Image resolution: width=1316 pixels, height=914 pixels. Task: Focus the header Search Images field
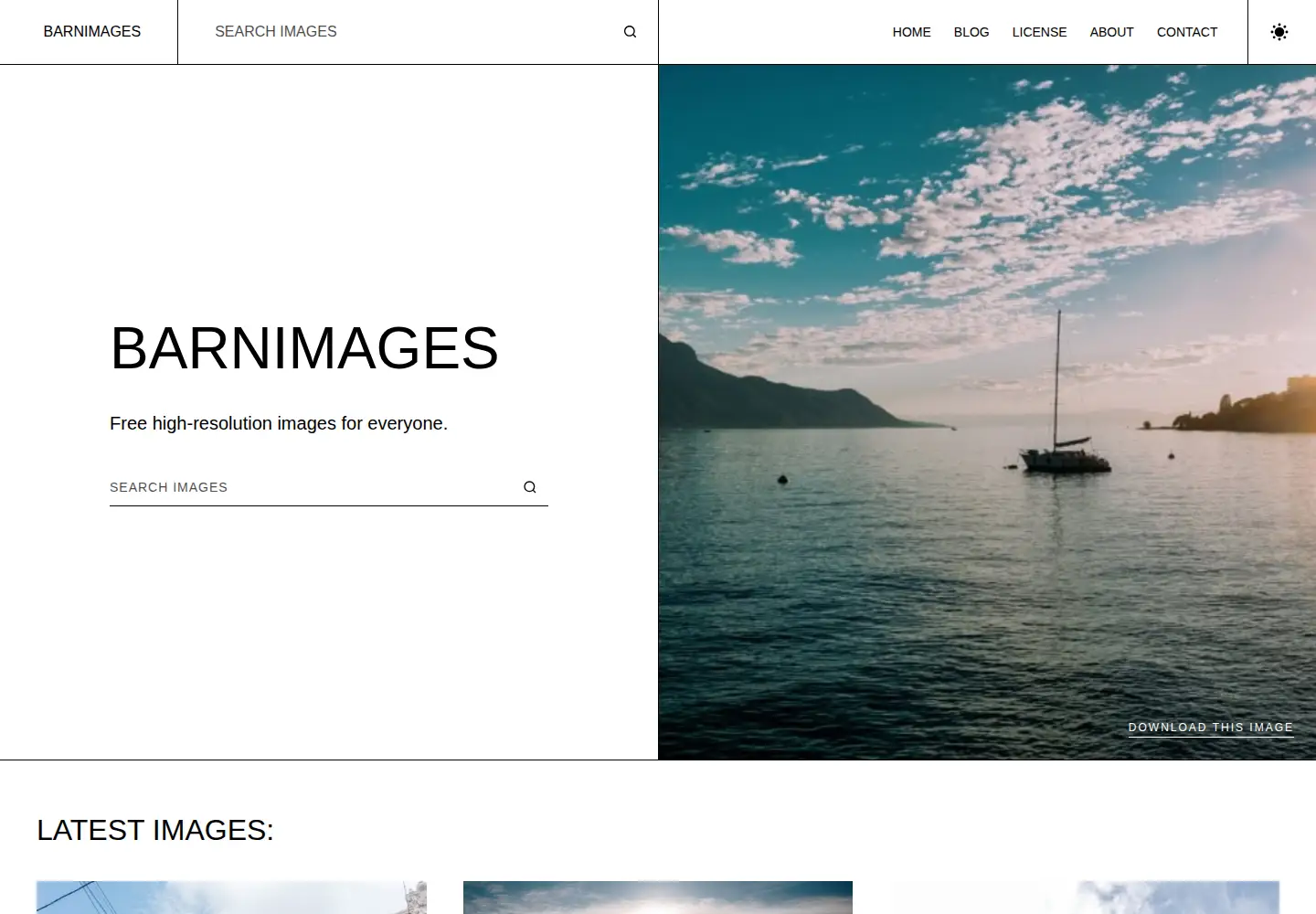(416, 32)
